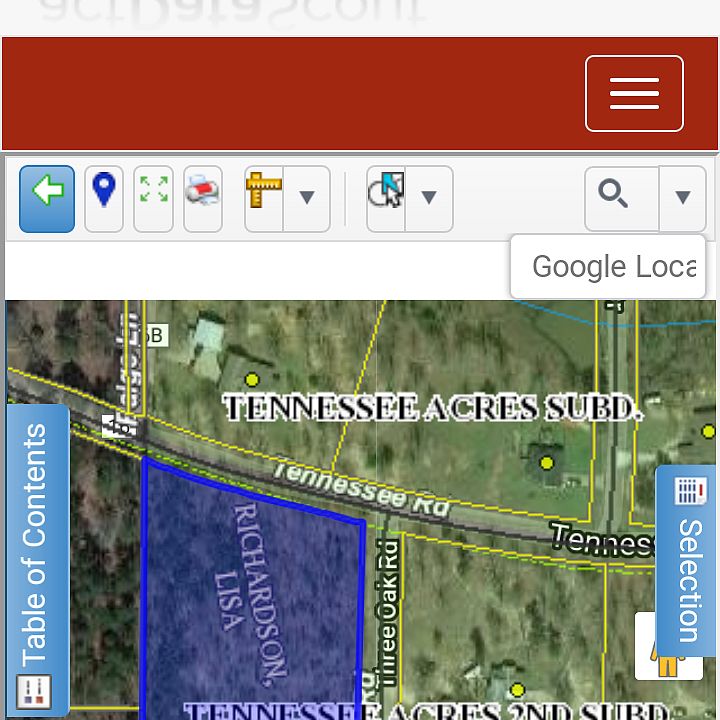This screenshot has width=720, height=720.
Task: Choose the Google Location search option
Action: (x=608, y=267)
